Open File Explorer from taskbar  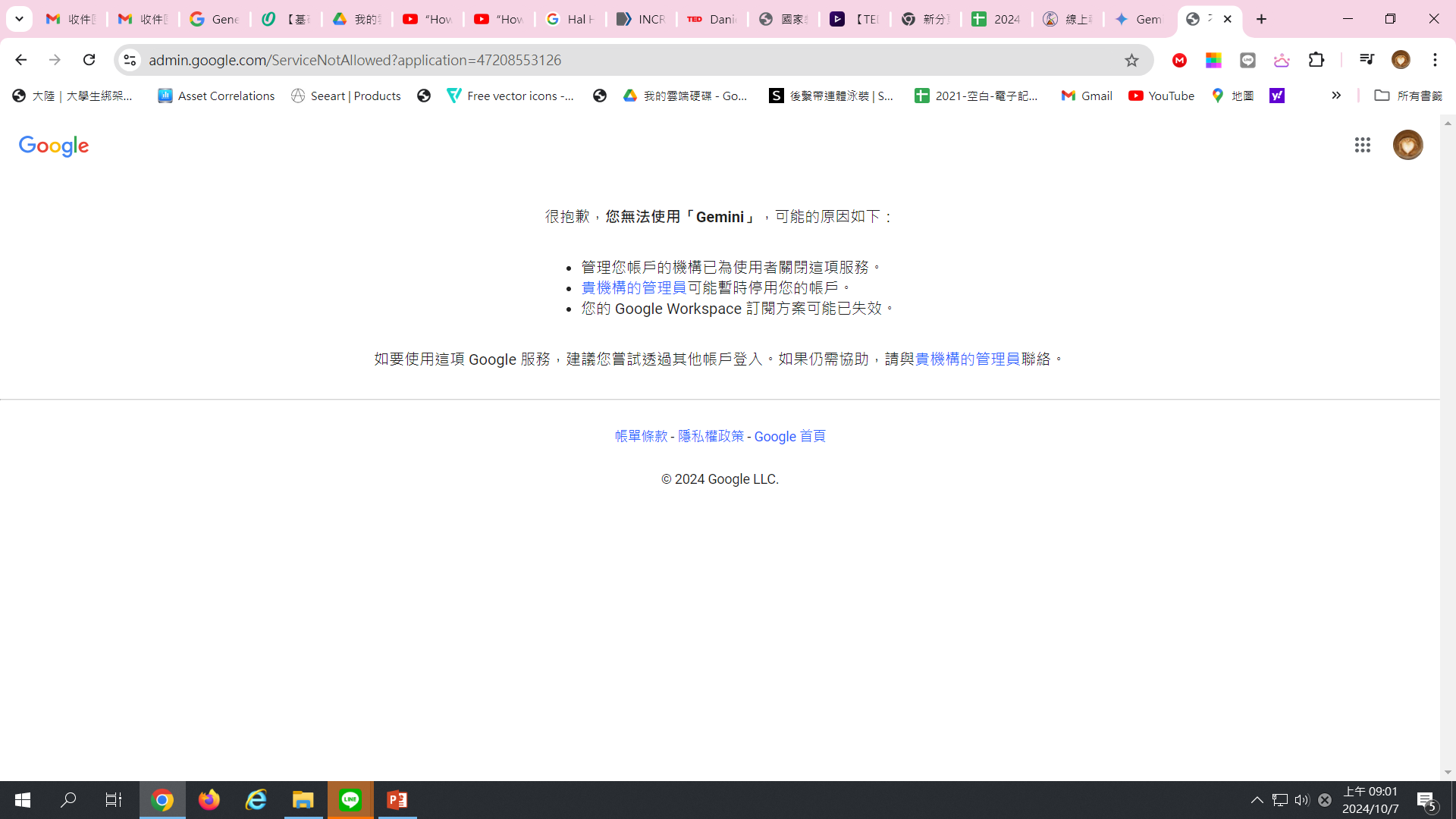pyautogui.click(x=303, y=800)
